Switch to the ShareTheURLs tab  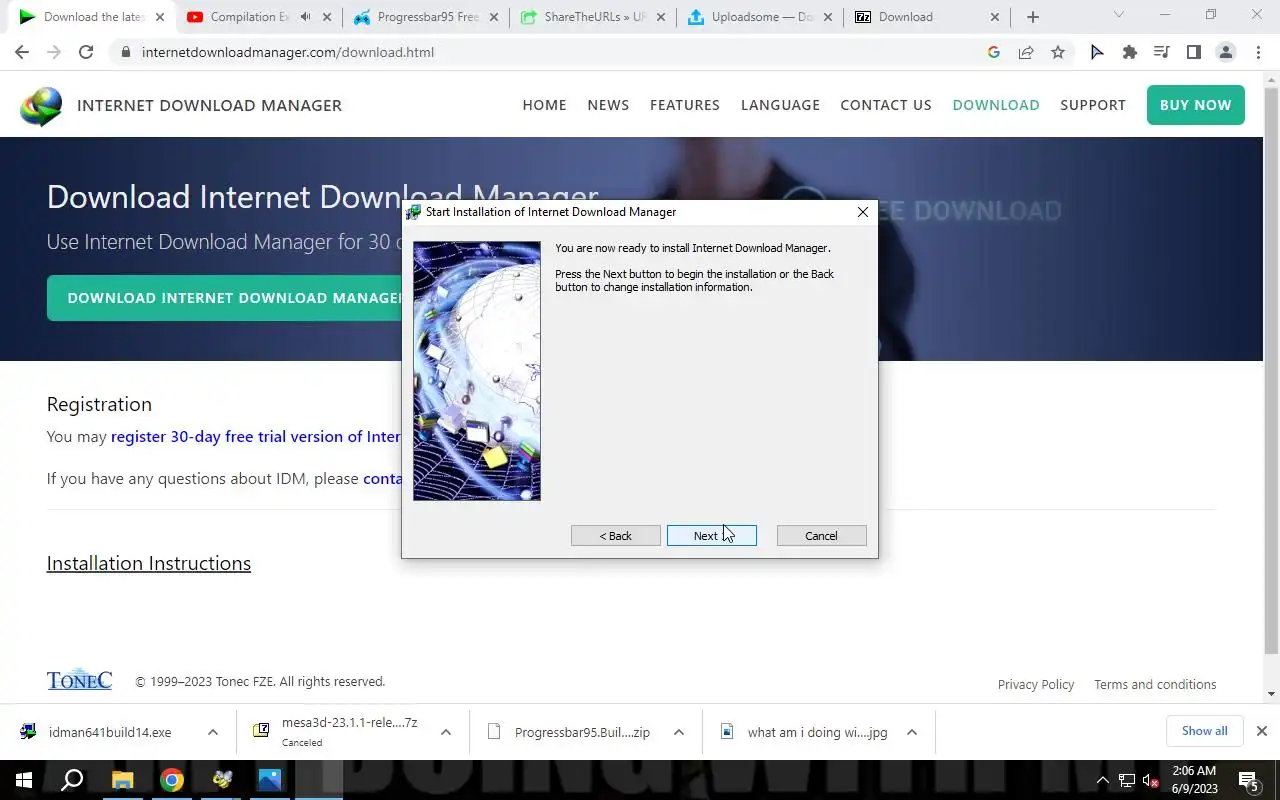(592, 17)
